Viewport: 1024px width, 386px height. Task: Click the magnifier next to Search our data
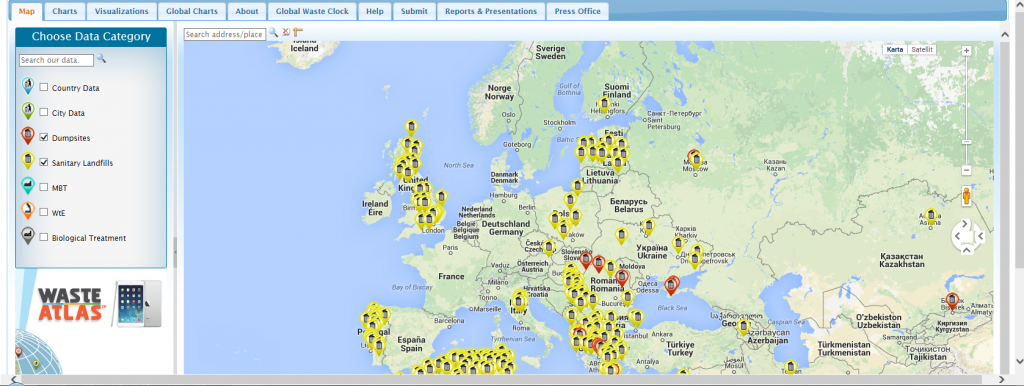[101, 59]
